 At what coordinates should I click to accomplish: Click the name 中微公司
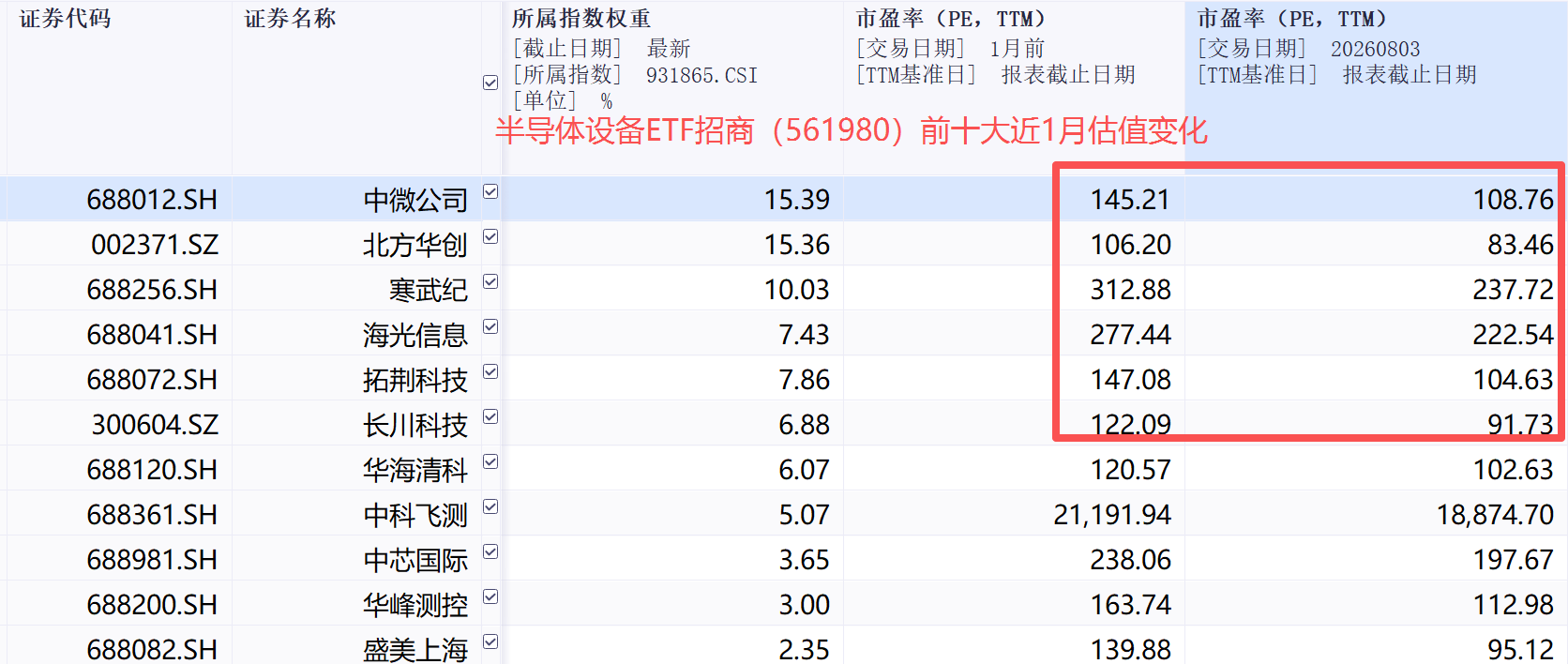pos(415,200)
